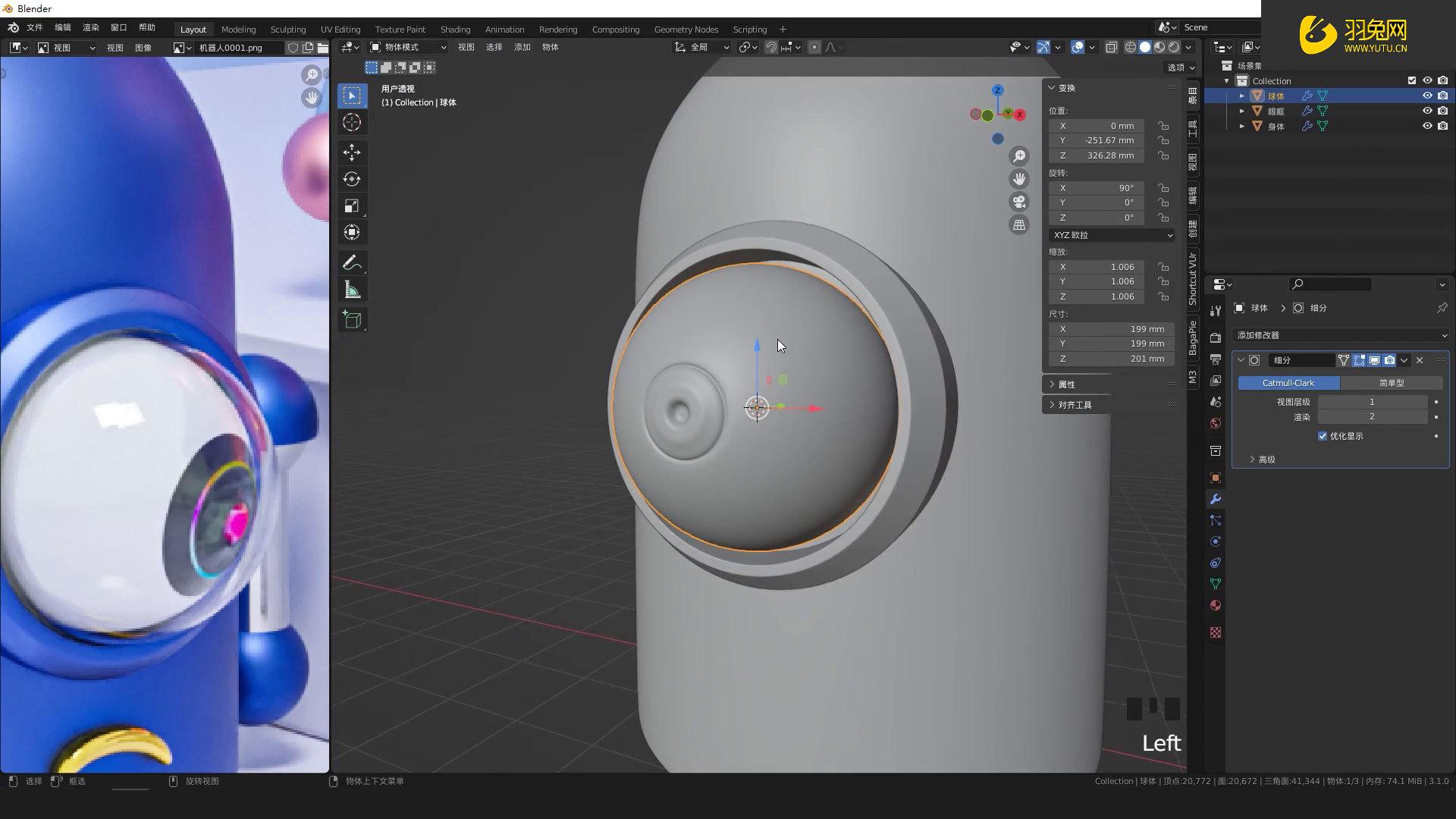This screenshot has height=819, width=1456.
Task: Uncheck 优化显示 in the Subdivision modifier
Action: point(1323,436)
